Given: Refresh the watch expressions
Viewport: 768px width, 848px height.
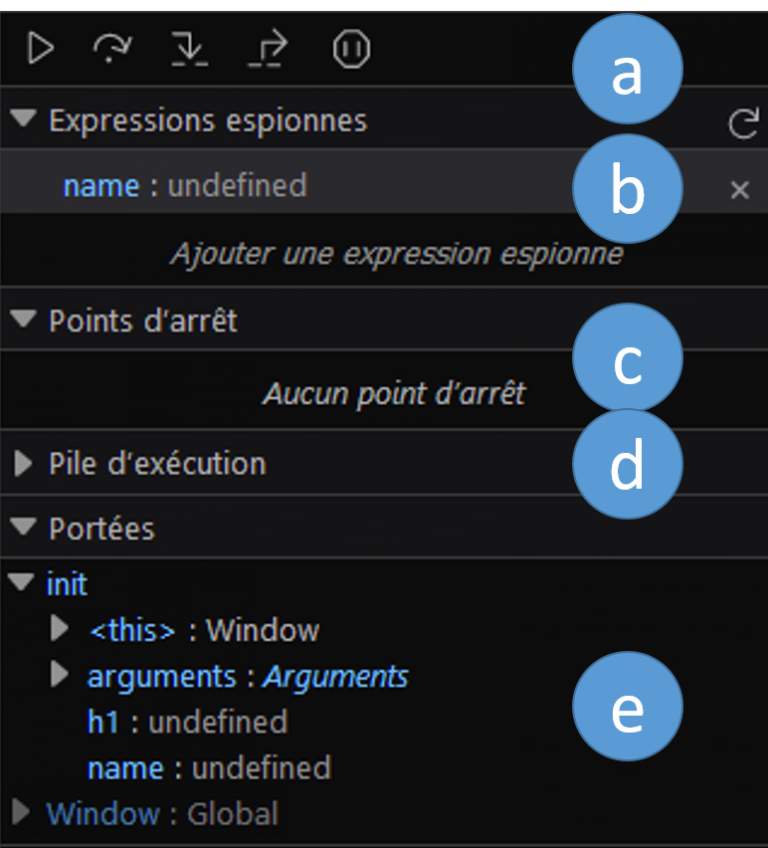Looking at the screenshot, I should [x=744, y=123].
